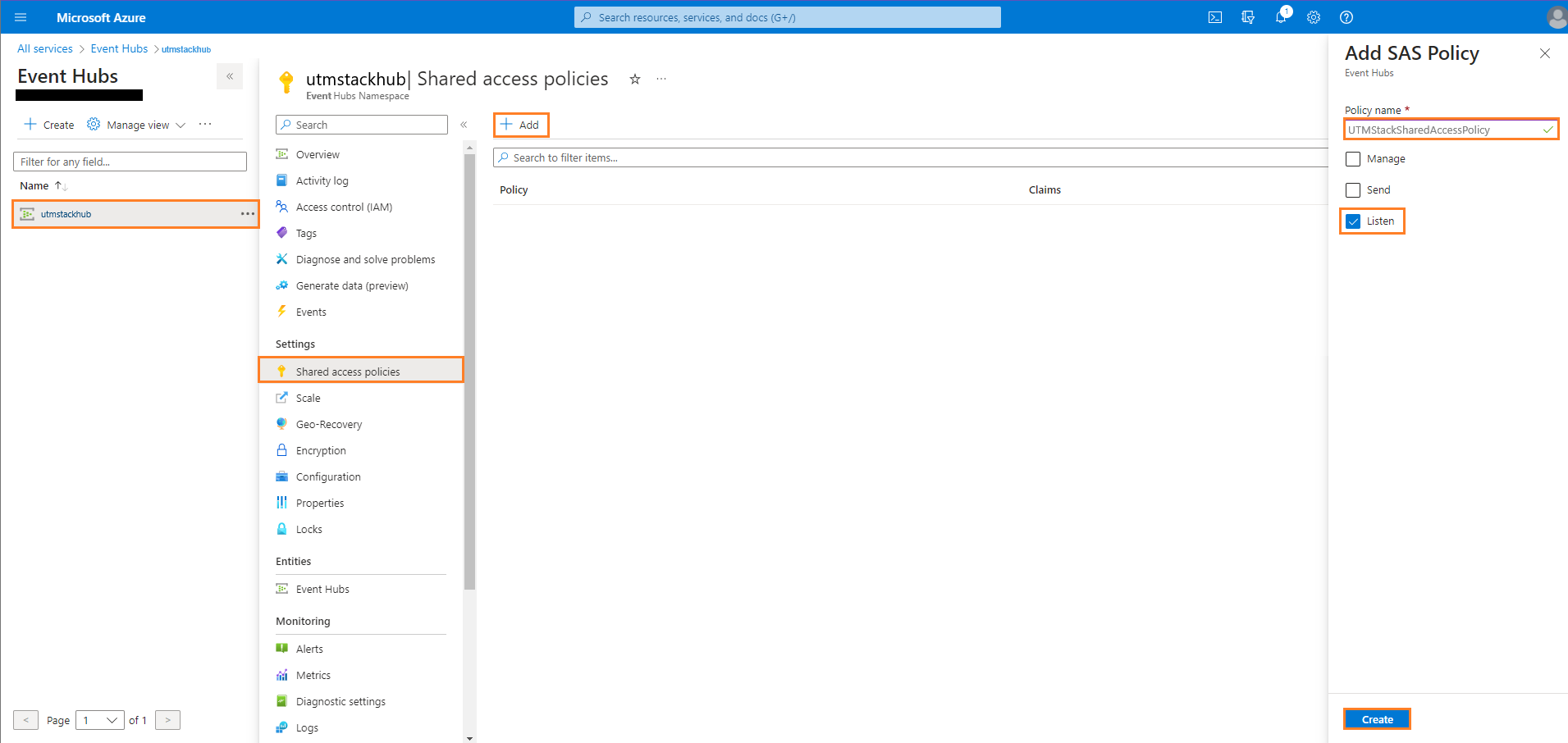
Task: Click the Add policy button
Action: (x=521, y=125)
